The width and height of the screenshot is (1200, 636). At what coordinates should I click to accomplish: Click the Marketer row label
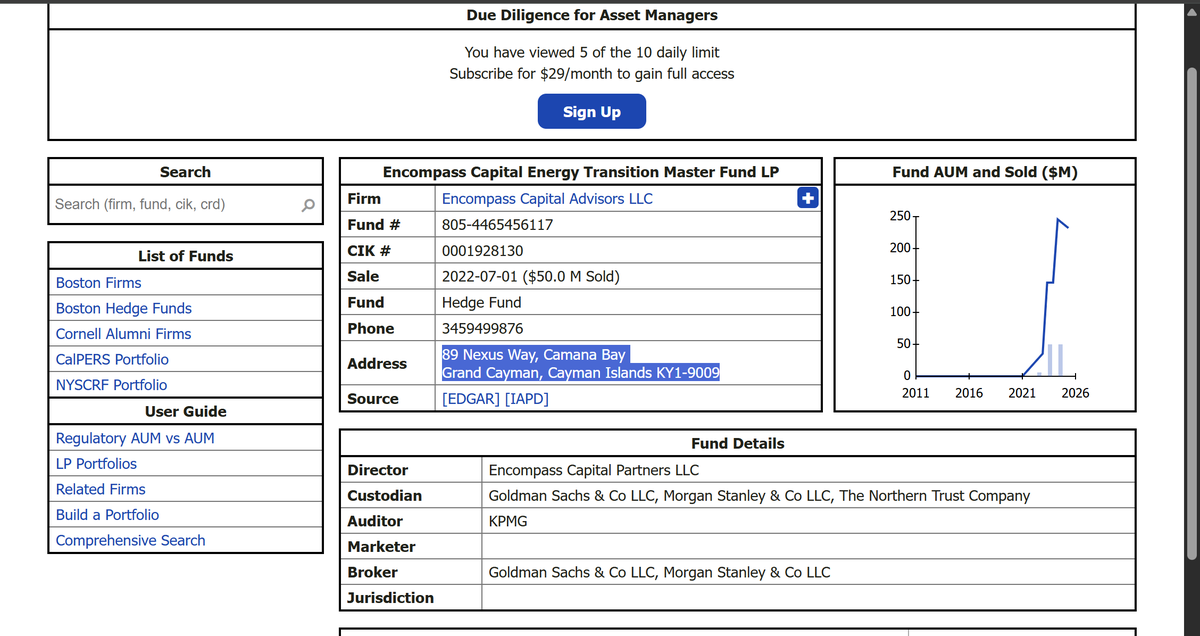381,546
